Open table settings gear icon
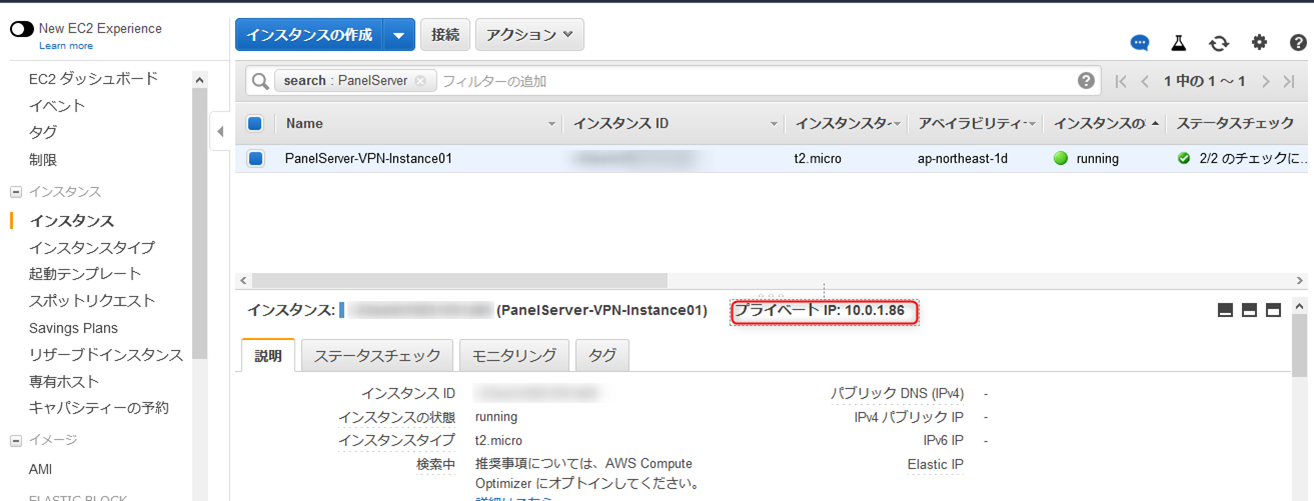Screen dimensions: 1314x501 click(1259, 42)
